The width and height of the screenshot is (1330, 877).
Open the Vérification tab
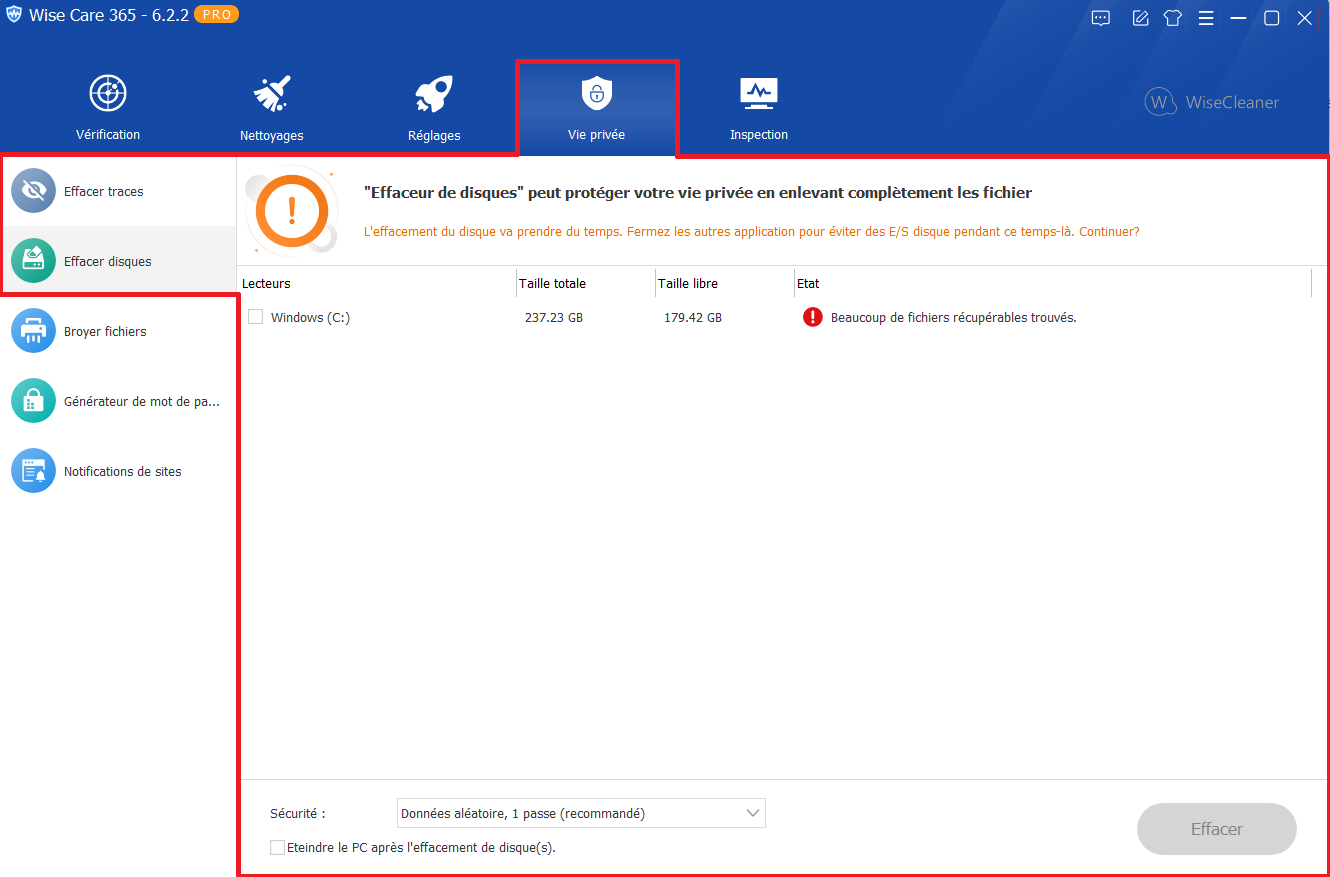[x=108, y=108]
